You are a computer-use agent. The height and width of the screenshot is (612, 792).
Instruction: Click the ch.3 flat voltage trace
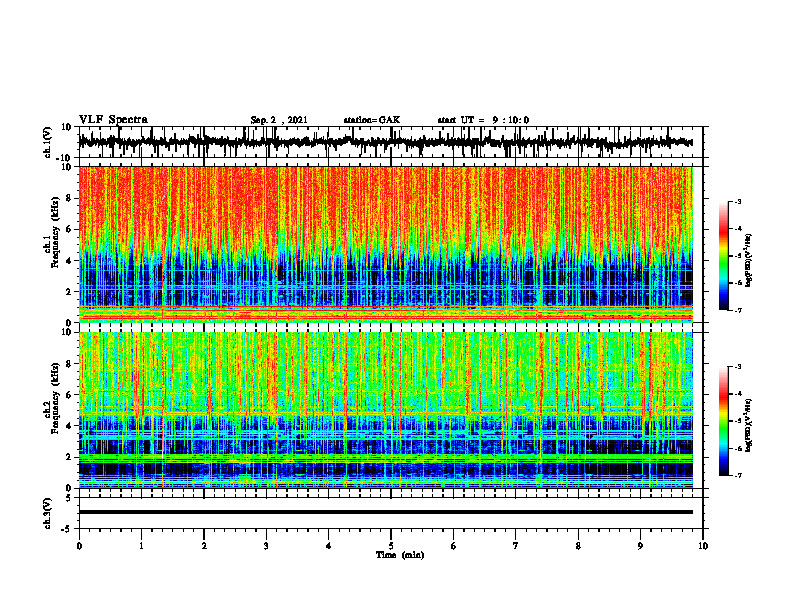(385, 512)
